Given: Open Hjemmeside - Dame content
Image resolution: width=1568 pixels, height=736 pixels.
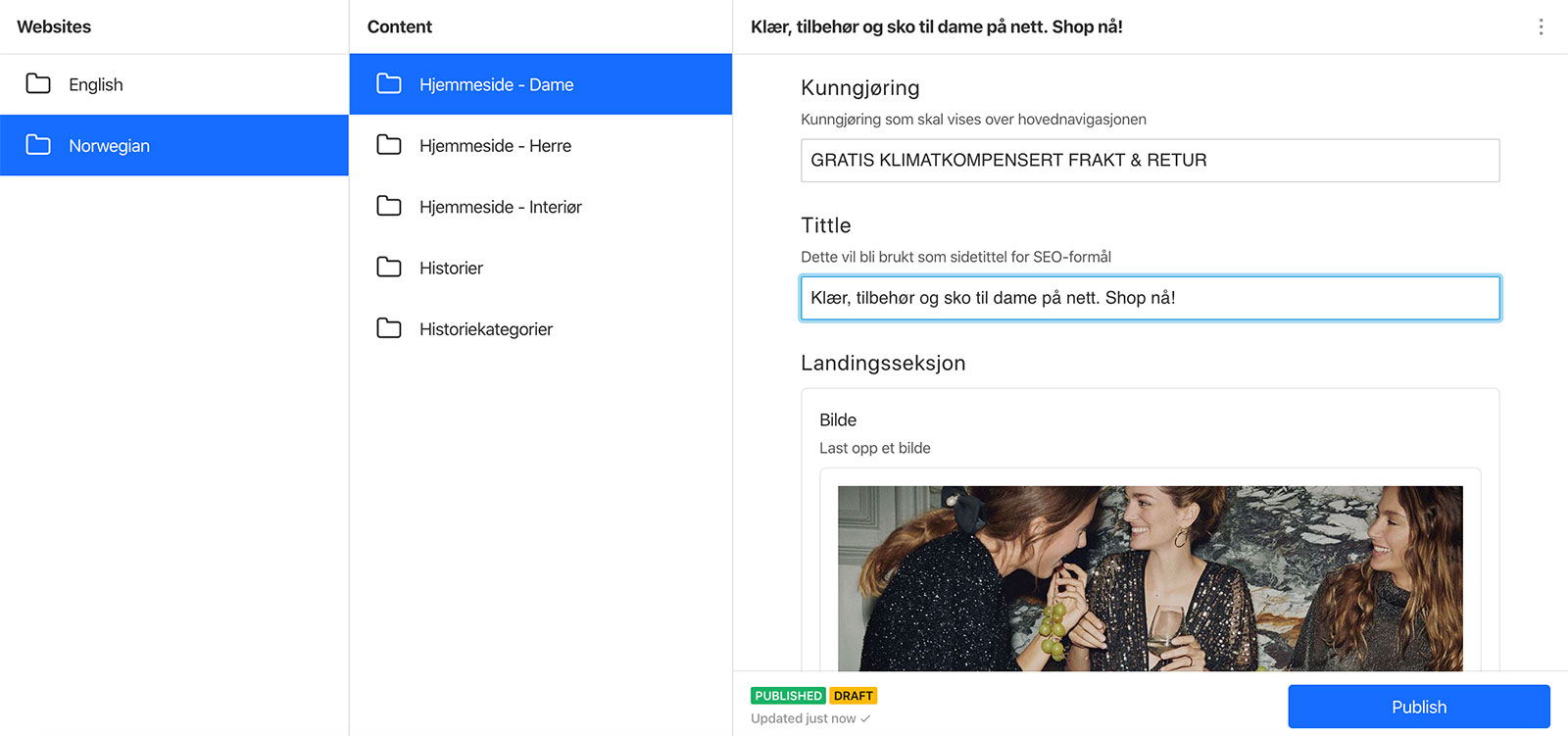Looking at the screenshot, I should (x=541, y=84).
